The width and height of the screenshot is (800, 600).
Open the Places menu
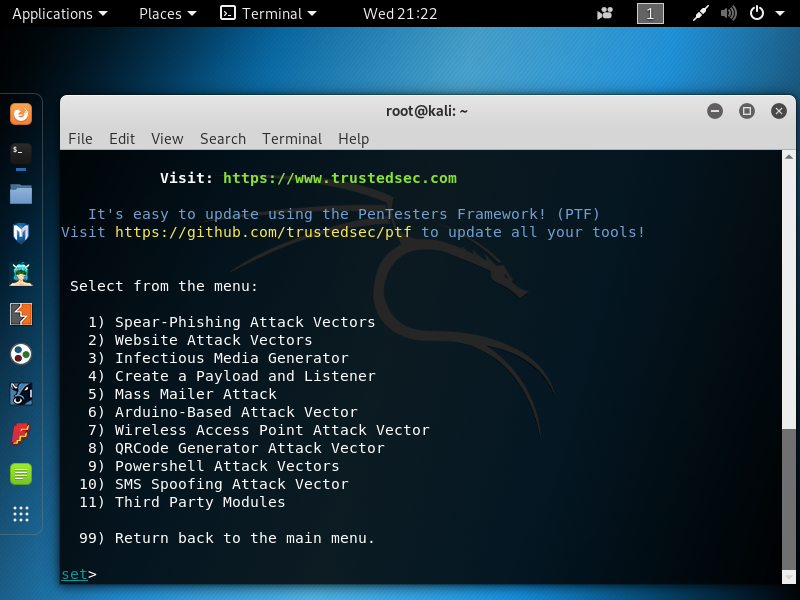[167, 14]
